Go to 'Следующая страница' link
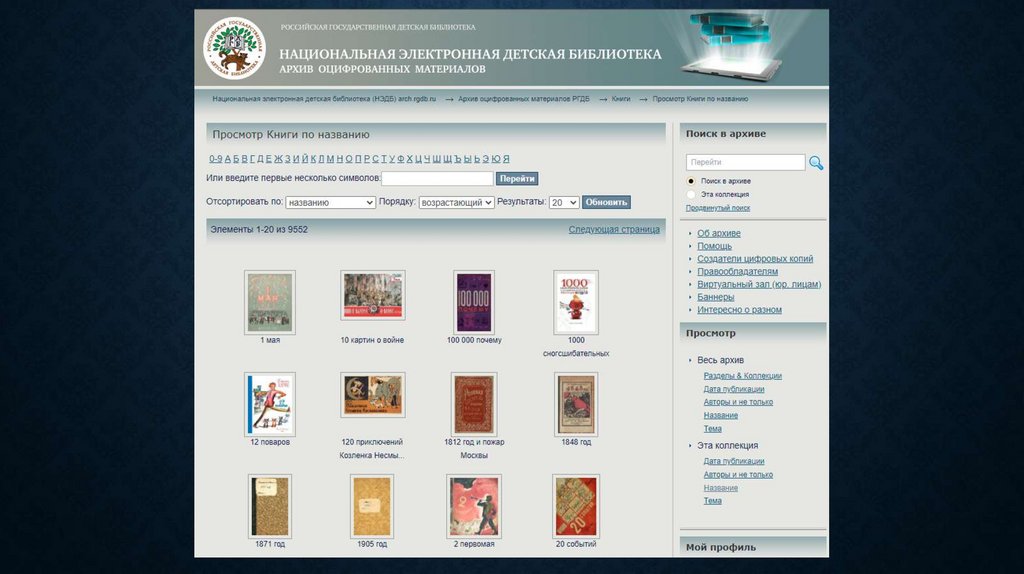This screenshot has height=574, width=1024. coord(614,229)
